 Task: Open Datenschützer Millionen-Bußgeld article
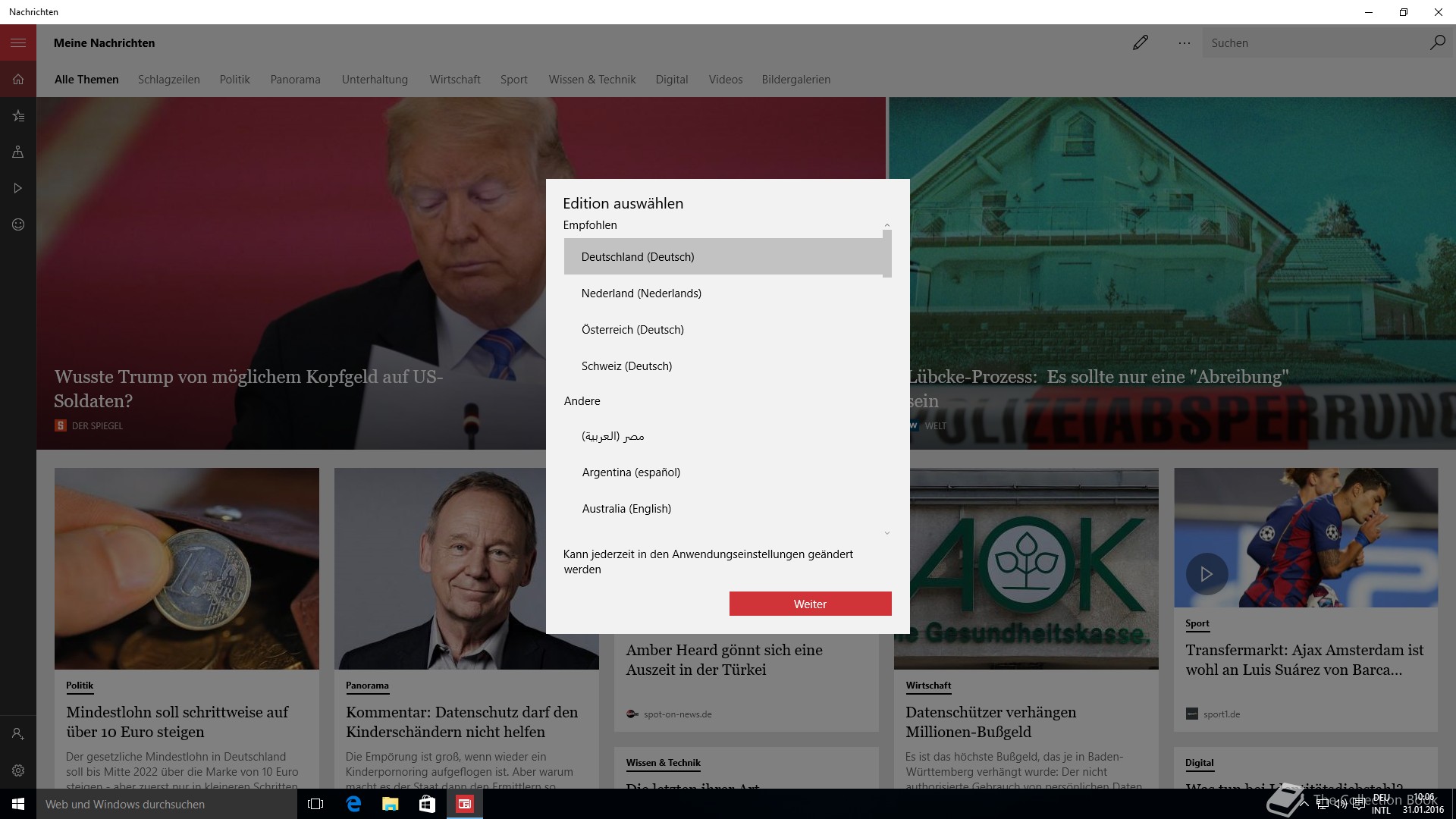[990, 722]
